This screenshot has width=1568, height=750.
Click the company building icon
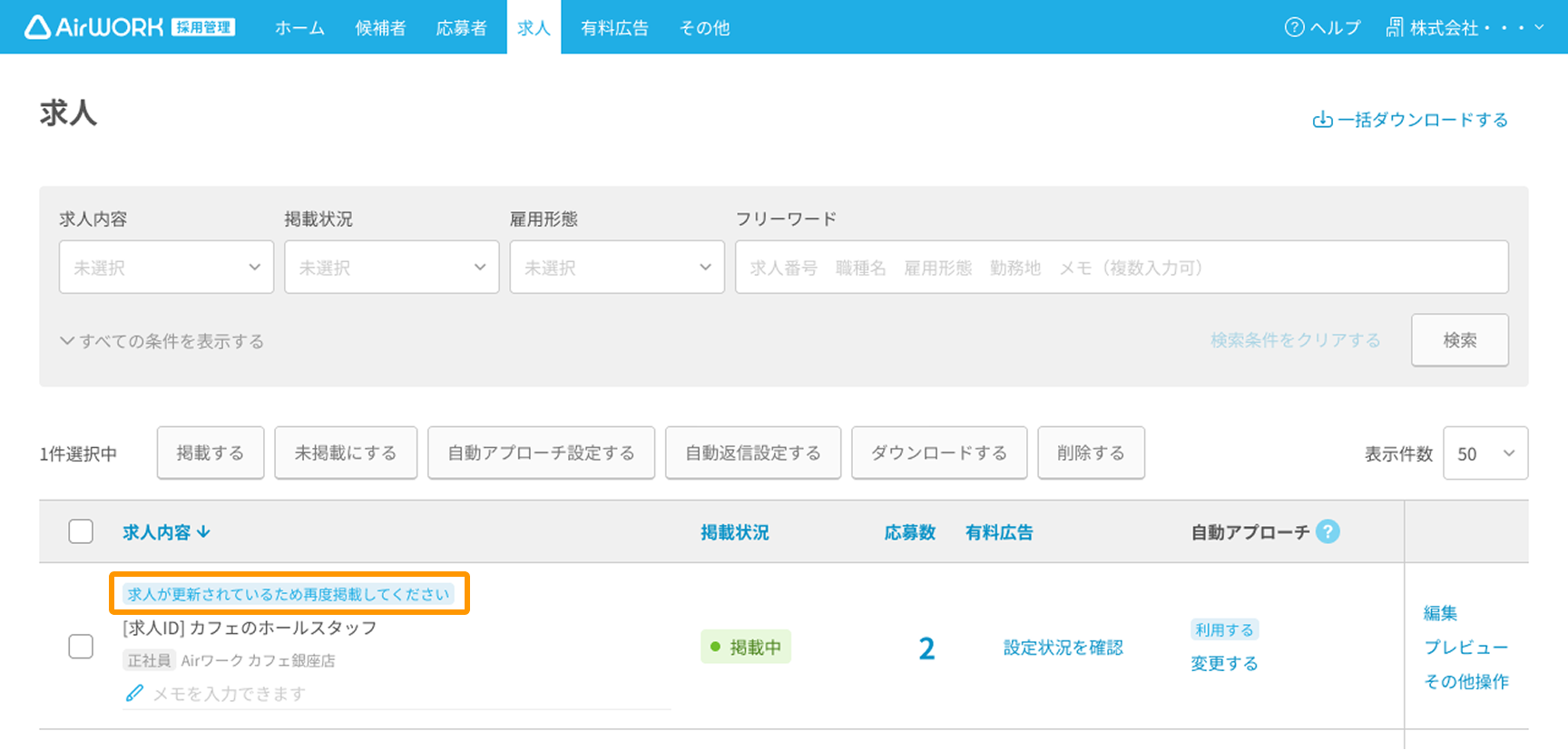[x=1395, y=27]
